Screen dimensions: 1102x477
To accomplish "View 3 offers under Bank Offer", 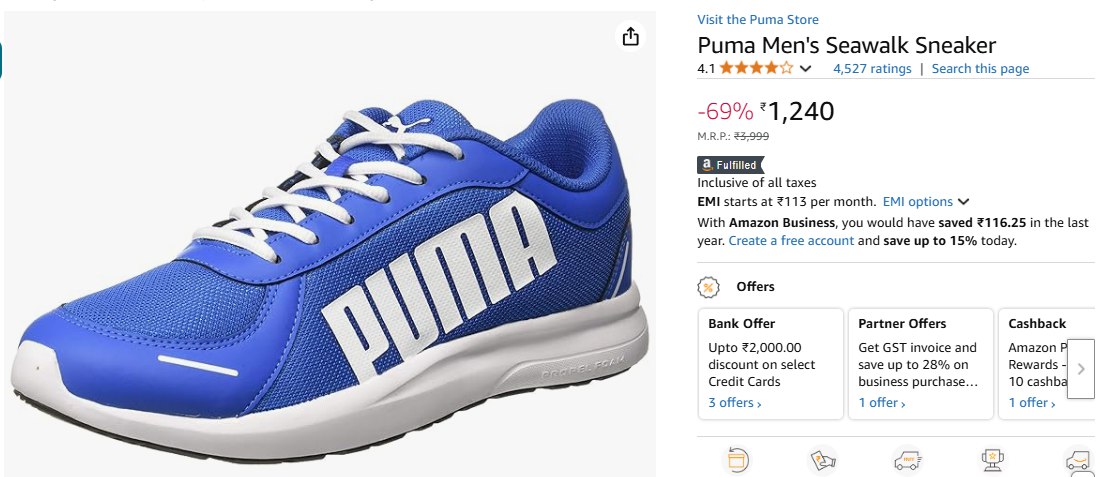I will click(x=734, y=403).
